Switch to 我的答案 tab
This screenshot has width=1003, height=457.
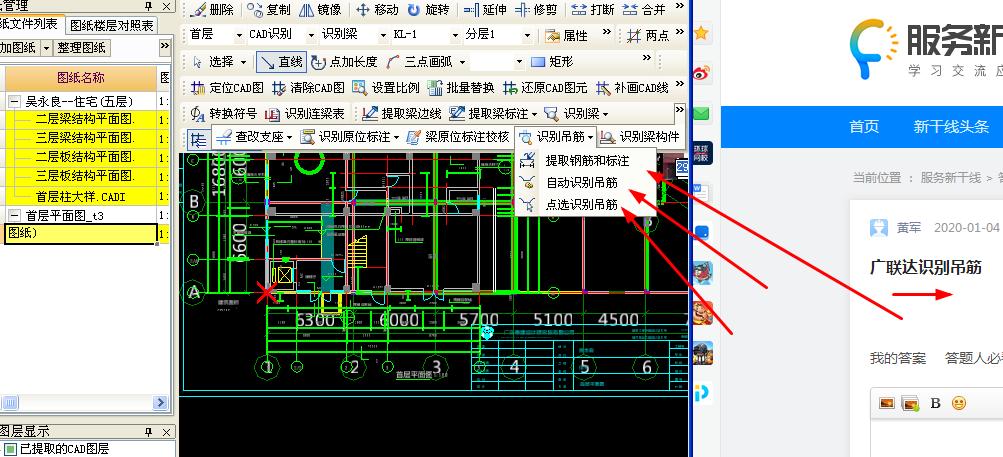(897, 358)
